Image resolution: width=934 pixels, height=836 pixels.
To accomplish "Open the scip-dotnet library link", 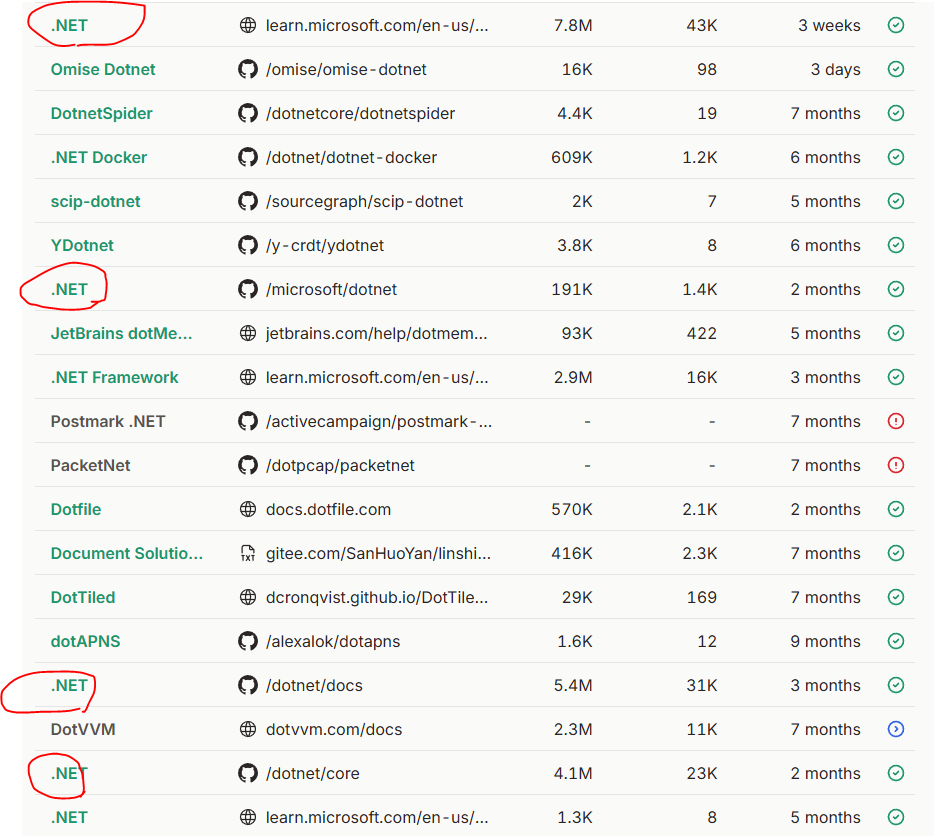I will (x=95, y=201).
